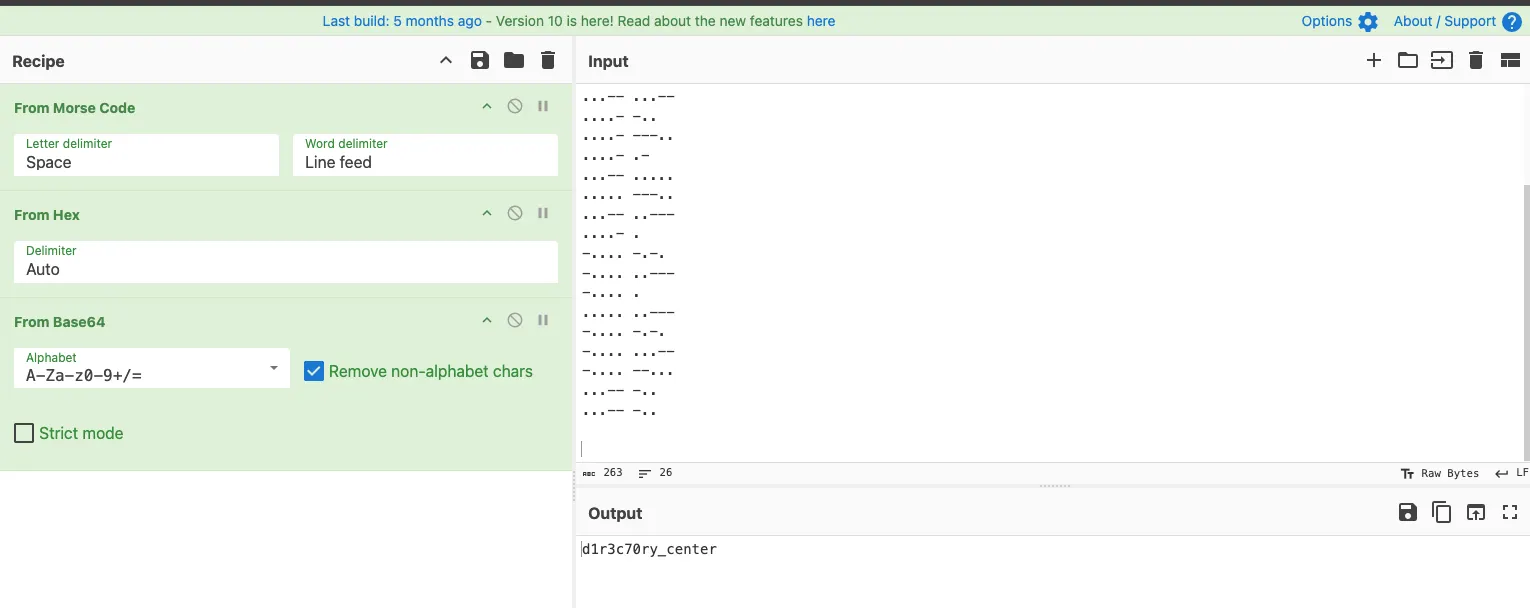The height and width of the screenshot is (608, 1530).
Task: Copy raw output to clipboard
Action: click(1442, 513)
